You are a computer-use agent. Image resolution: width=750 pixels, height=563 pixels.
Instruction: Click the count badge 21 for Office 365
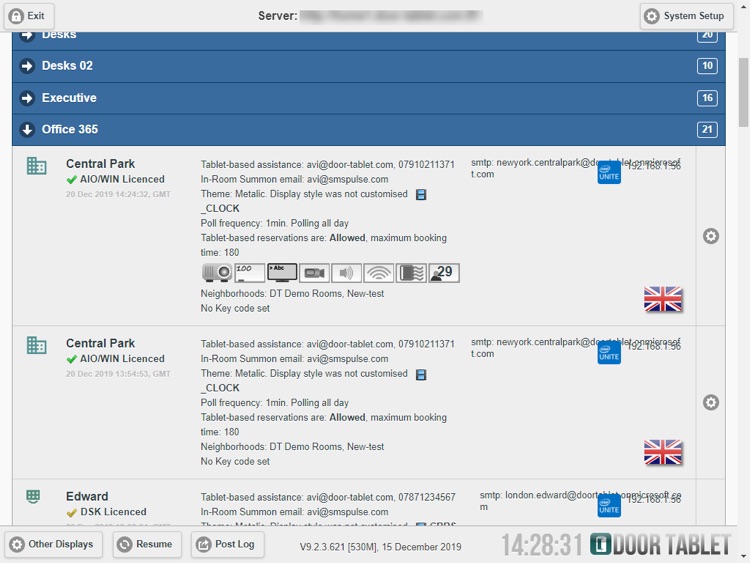pos(707,130)
